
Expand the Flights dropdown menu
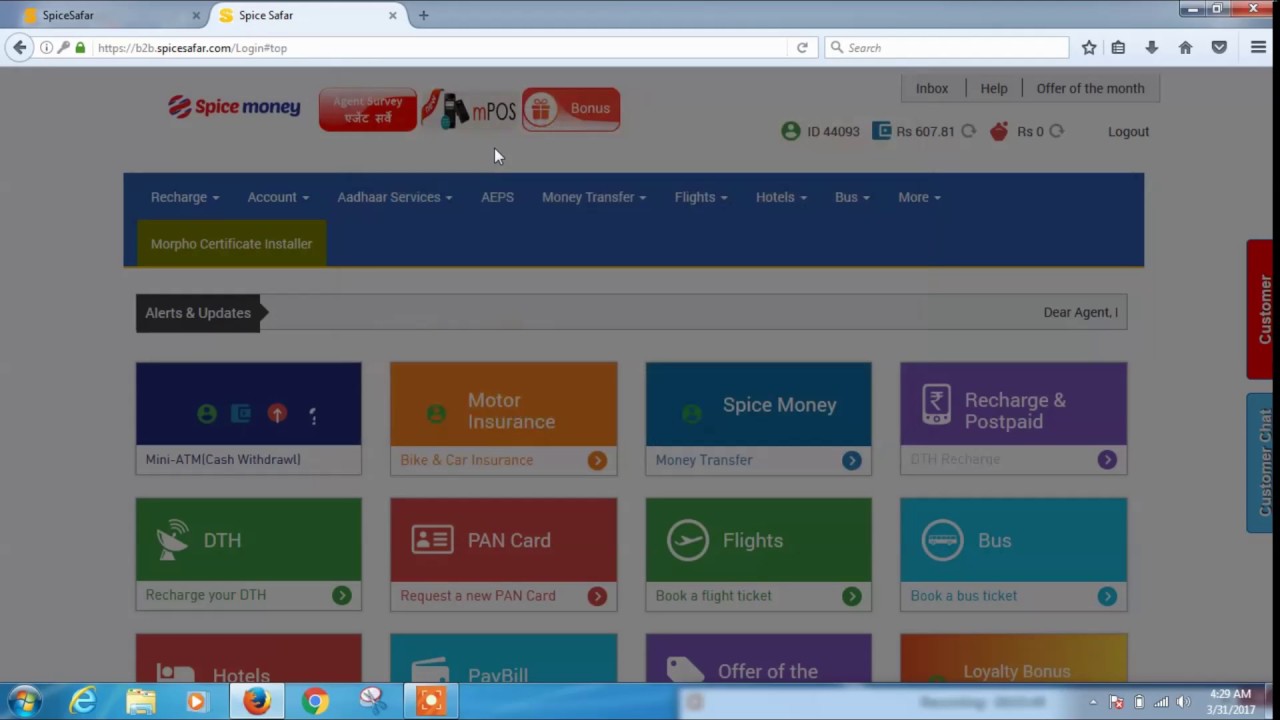coord(701,197)
